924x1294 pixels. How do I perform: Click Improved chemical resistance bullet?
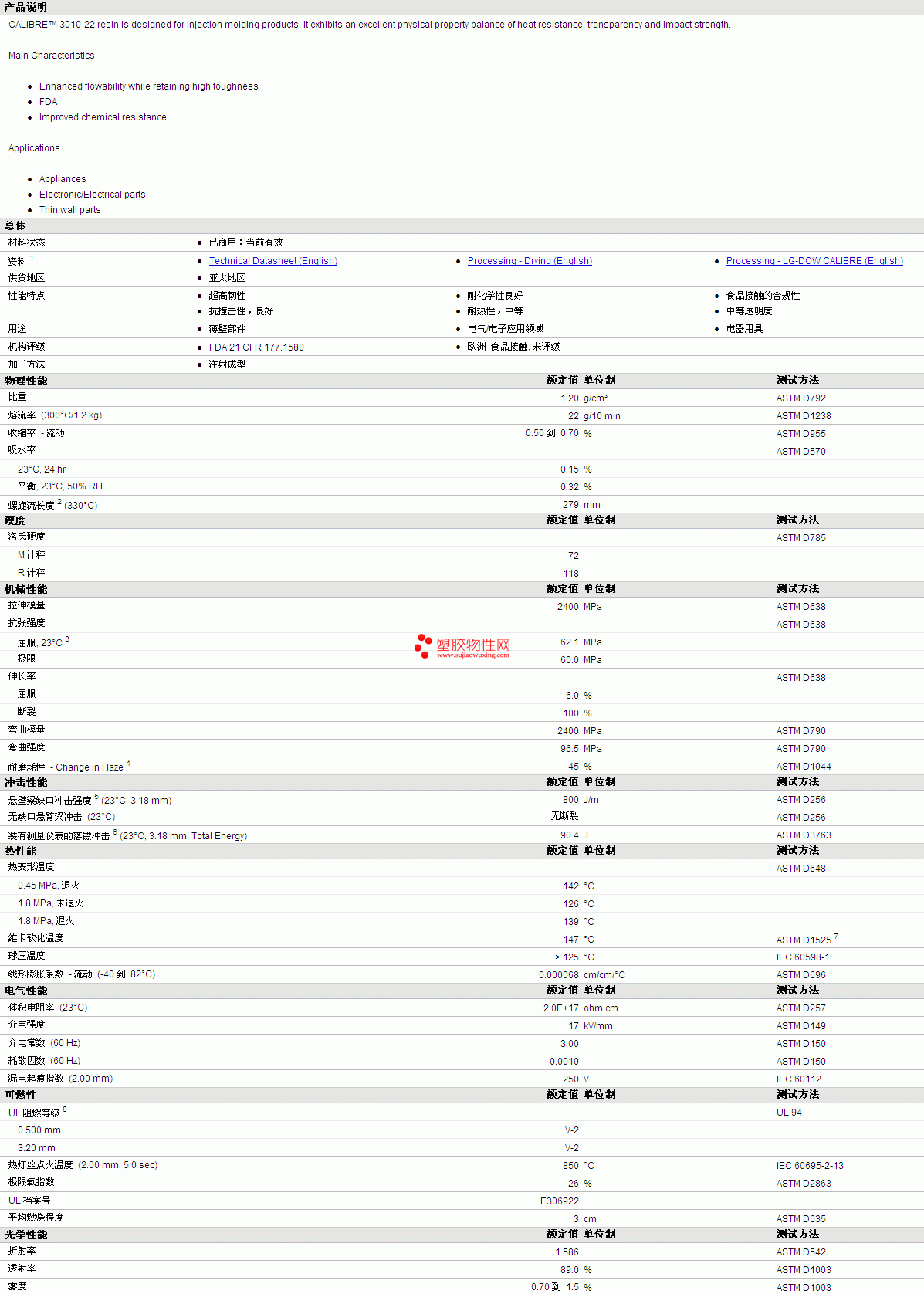103,117
